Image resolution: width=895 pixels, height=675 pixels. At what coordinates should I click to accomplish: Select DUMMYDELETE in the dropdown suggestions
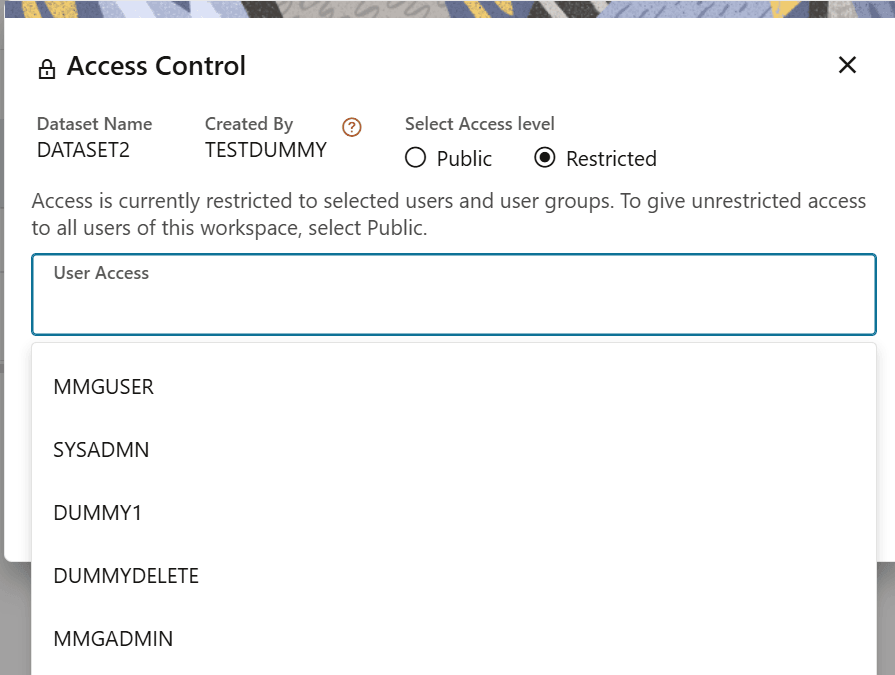tap(125, 575)
